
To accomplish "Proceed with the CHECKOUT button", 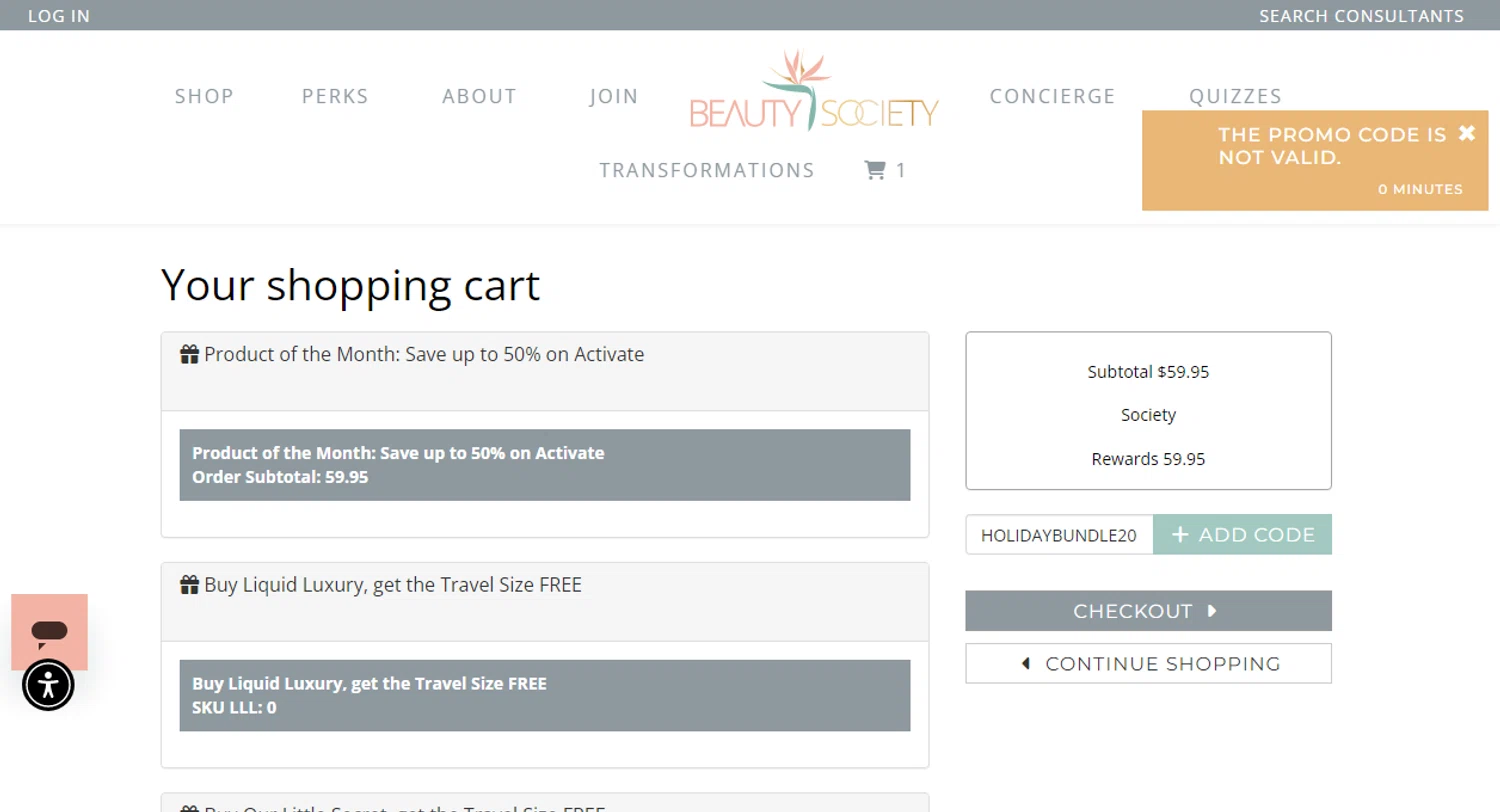I will (1148, 611).
